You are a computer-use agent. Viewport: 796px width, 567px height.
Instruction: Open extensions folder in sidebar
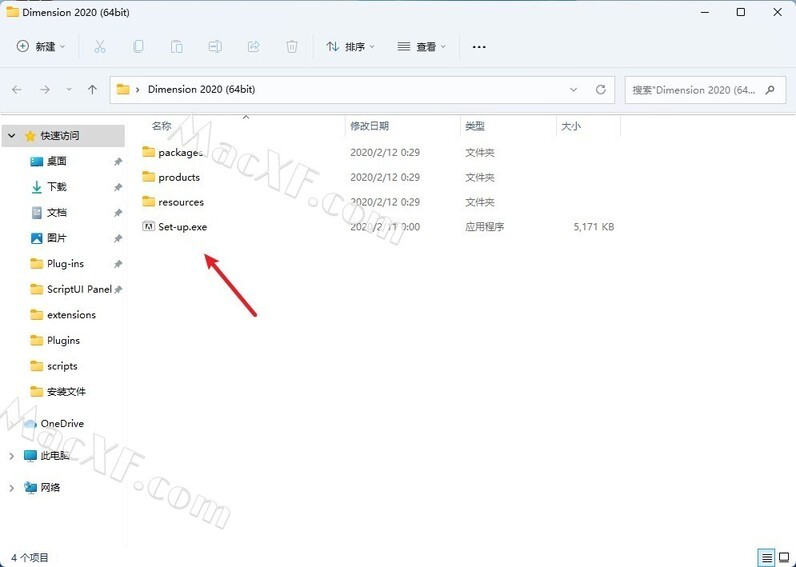click(x=72, y=315)
